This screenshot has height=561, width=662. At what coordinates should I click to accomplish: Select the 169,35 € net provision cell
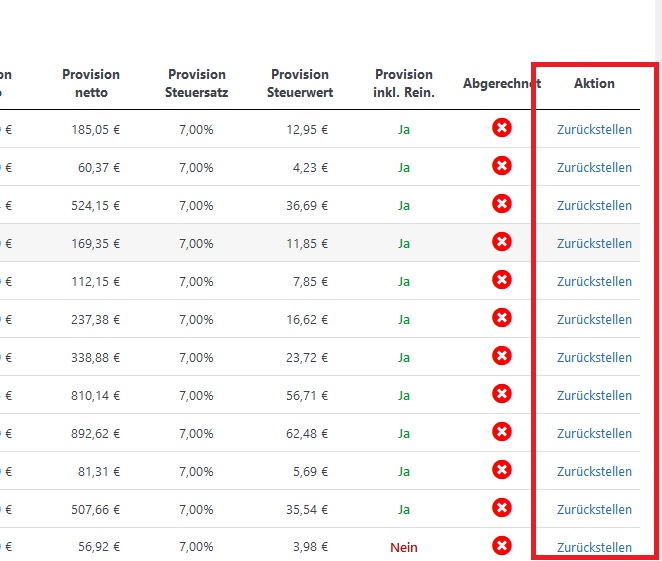(x=96, y=244)
